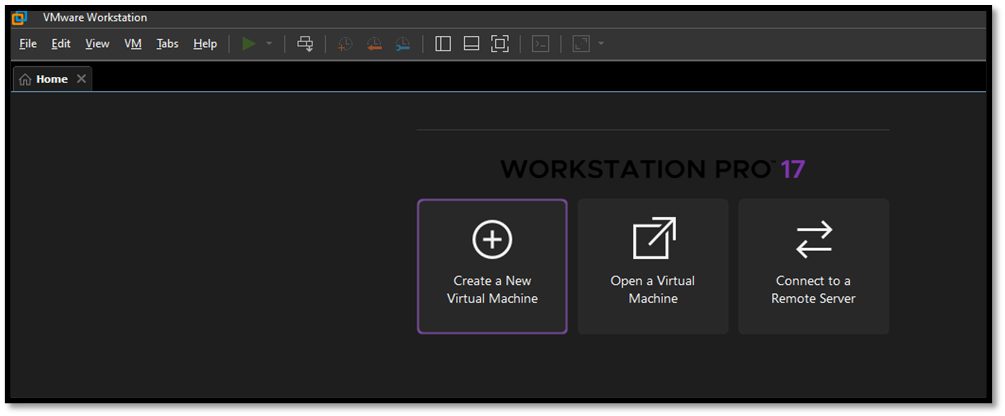The height and width of the screenshot is (416, 1005).
Task: Open the Snapshot Manager wrench-clock icon
Action: (402, 44)
